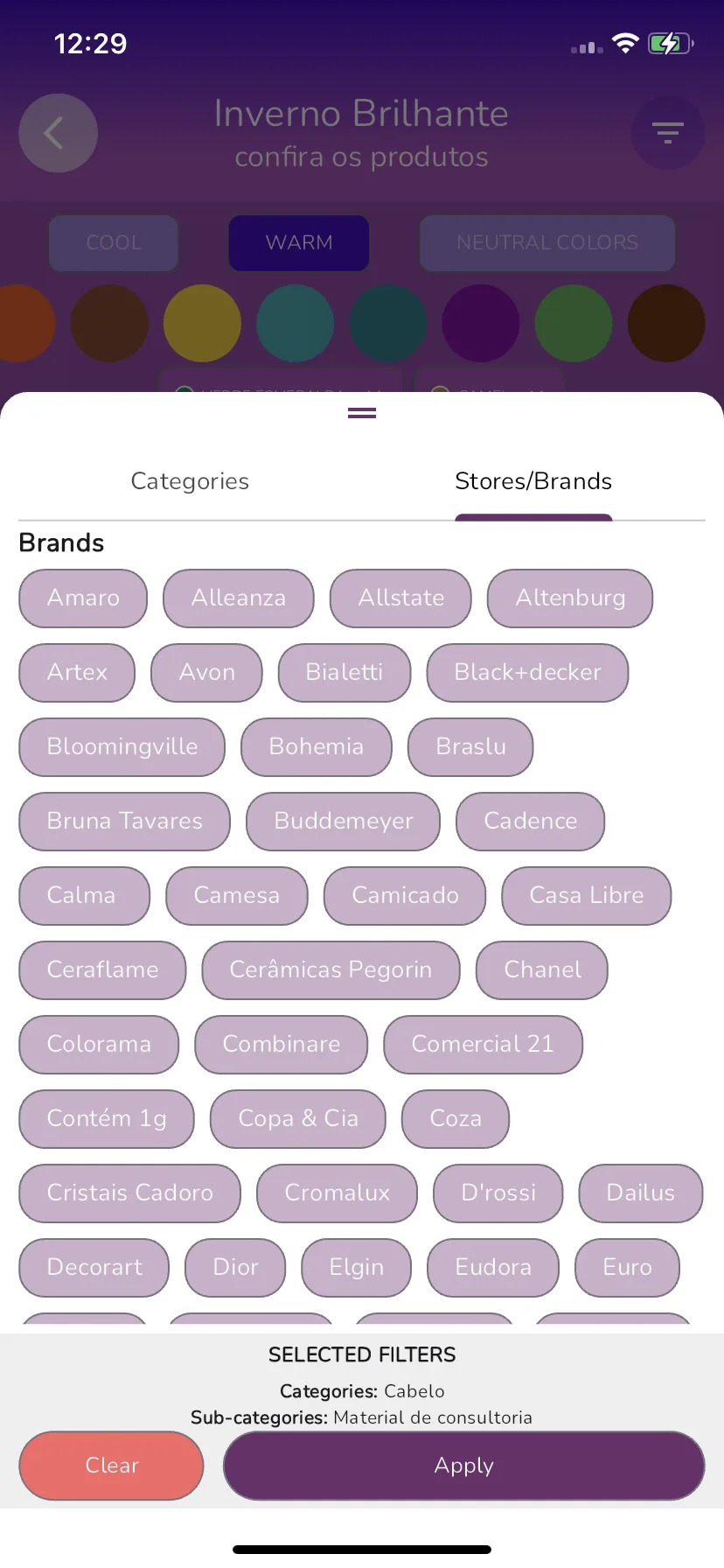Screen dimensions: 724x1568
Task: Select the Stores/Brands tab
Action: point(533,481)
